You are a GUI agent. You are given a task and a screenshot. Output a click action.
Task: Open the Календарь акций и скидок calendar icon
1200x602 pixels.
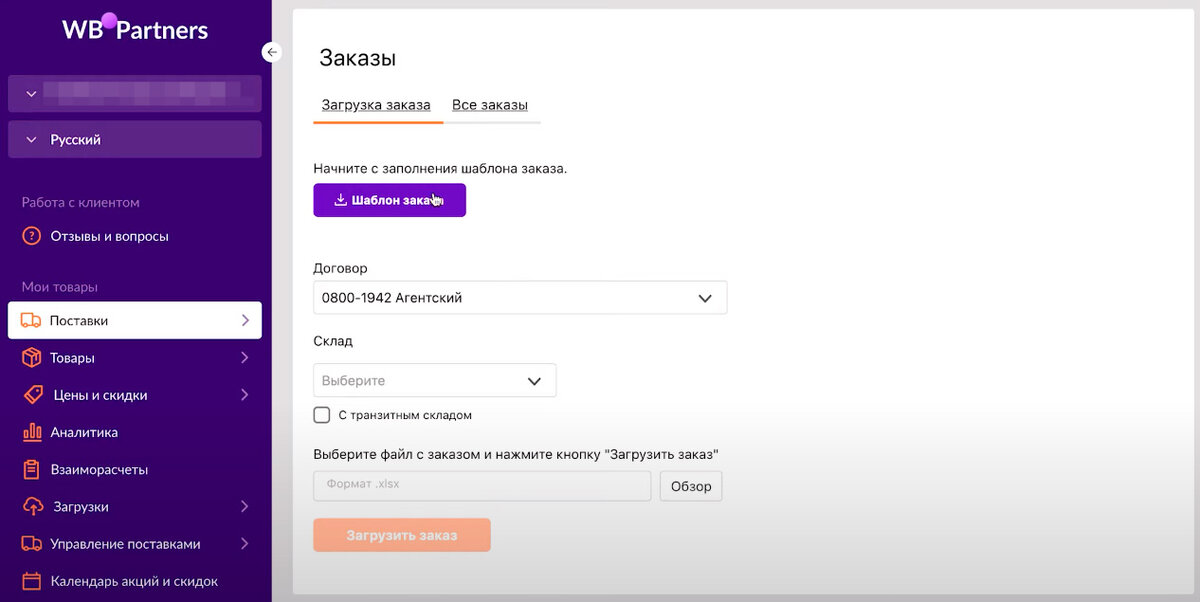pyautogui.click(x=31, y=581)
